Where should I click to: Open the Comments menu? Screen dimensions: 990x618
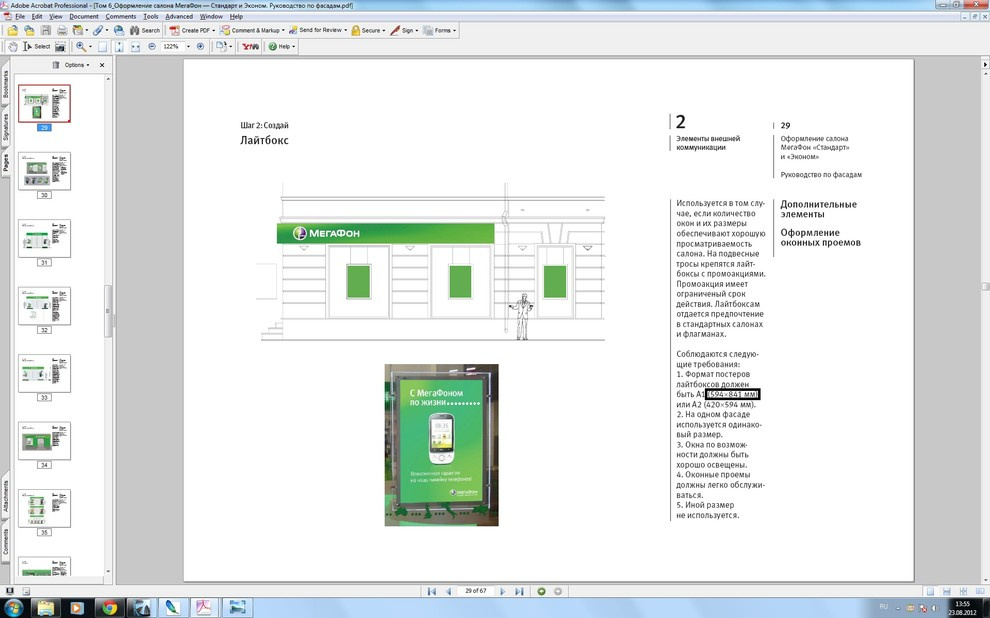point(121,16)
